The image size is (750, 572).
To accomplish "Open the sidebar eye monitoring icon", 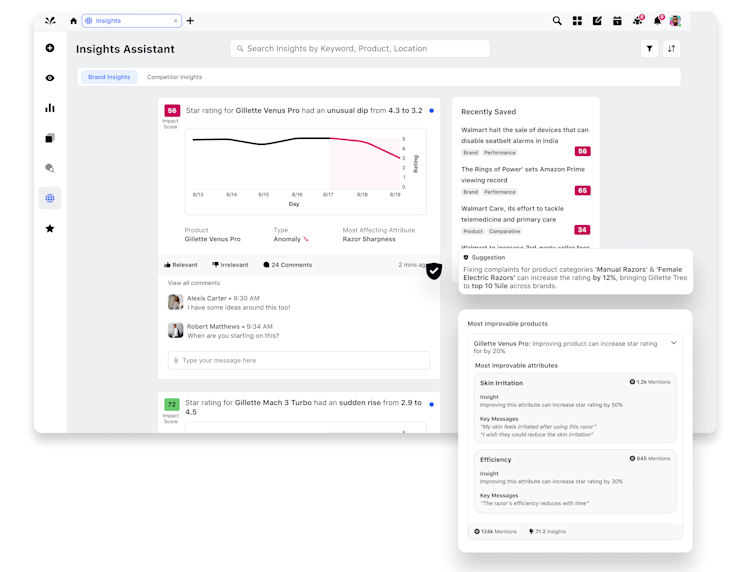I will (50, 78).
